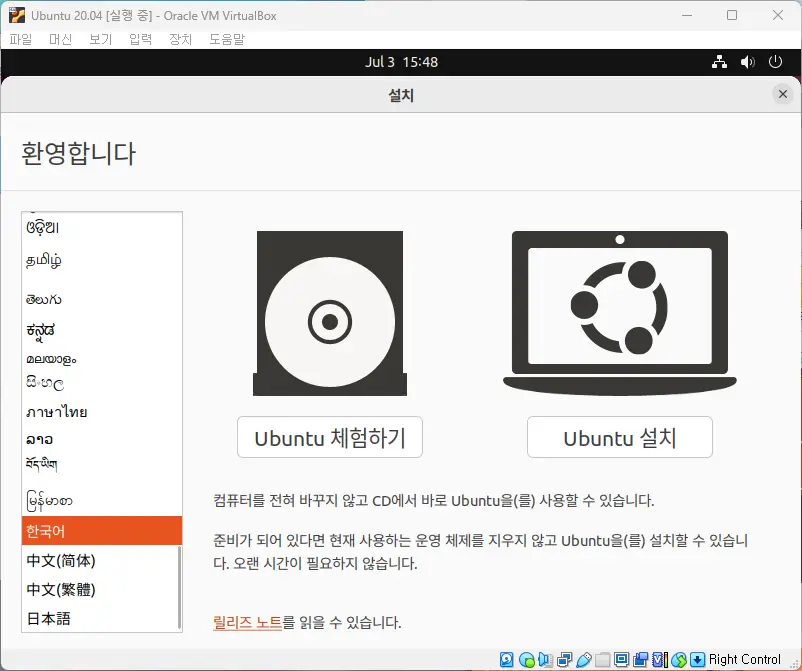
Task: Select 日本語 in the language list
Action: click(102, 618)
